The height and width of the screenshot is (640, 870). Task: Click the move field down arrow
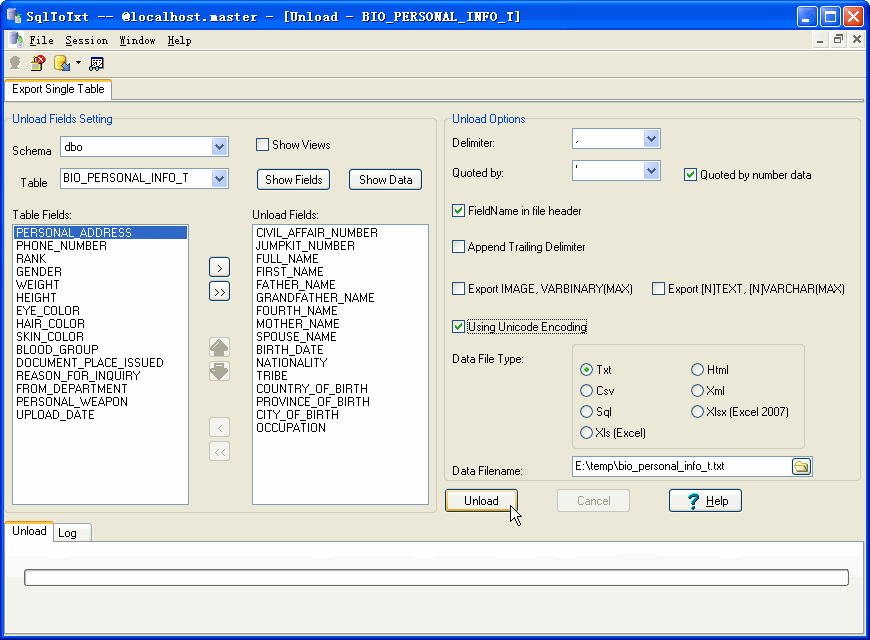click(x=220, y=371)
